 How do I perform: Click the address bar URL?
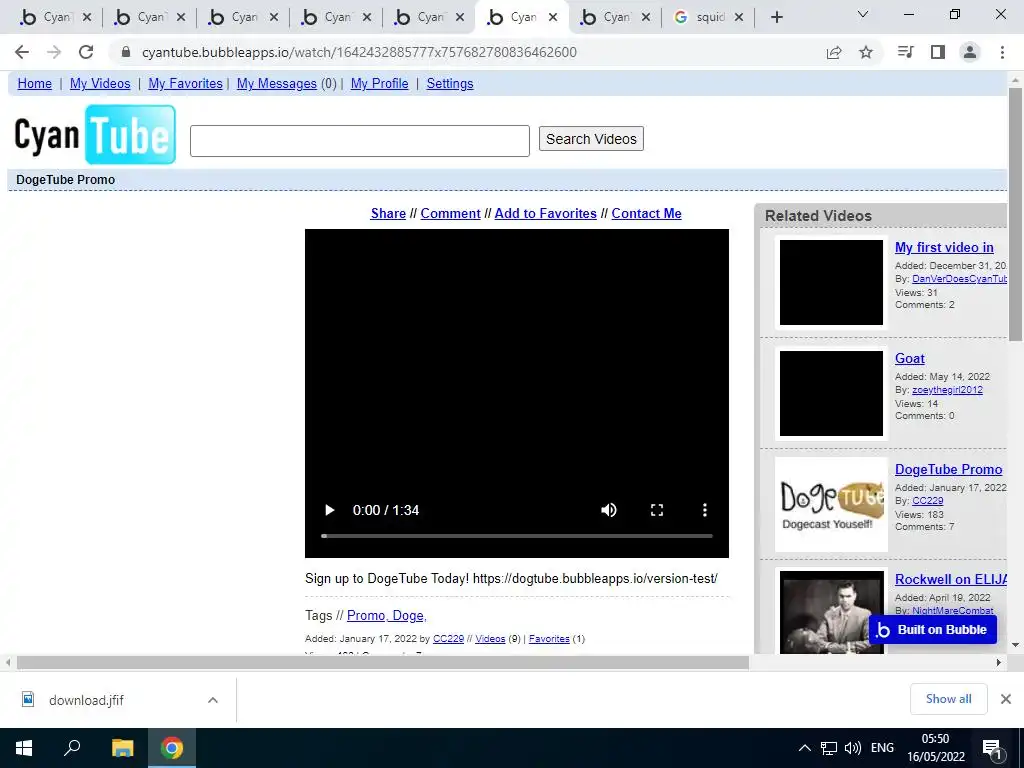(359, 52)
